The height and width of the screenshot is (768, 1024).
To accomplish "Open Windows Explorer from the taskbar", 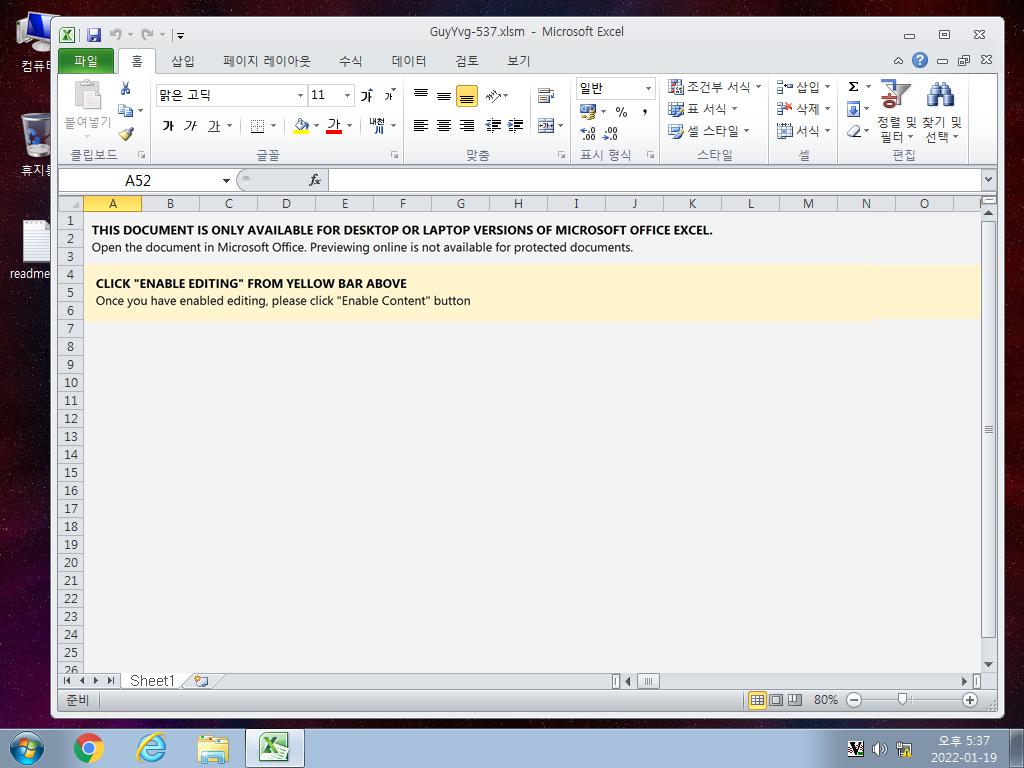I will (x=213, y=748).
